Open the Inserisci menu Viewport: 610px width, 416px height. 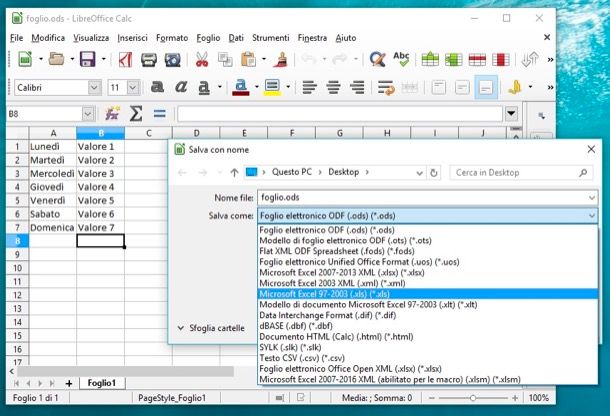(x=132, y=38)
